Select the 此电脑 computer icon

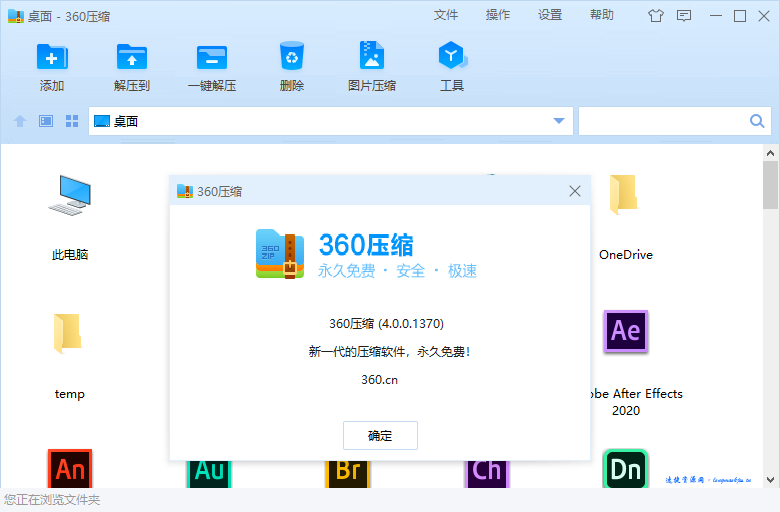pos(70,195)
